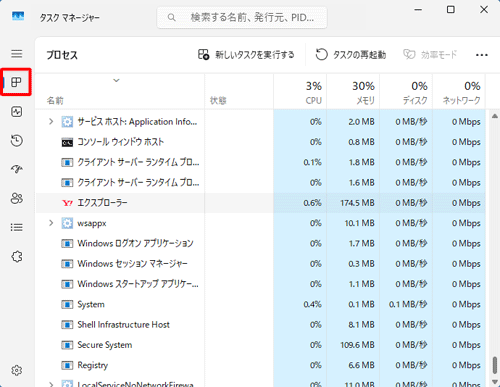Viewport: 500px width, 387px height.
Task: Open the more options ellipsis menu
Action: point(482,55)
